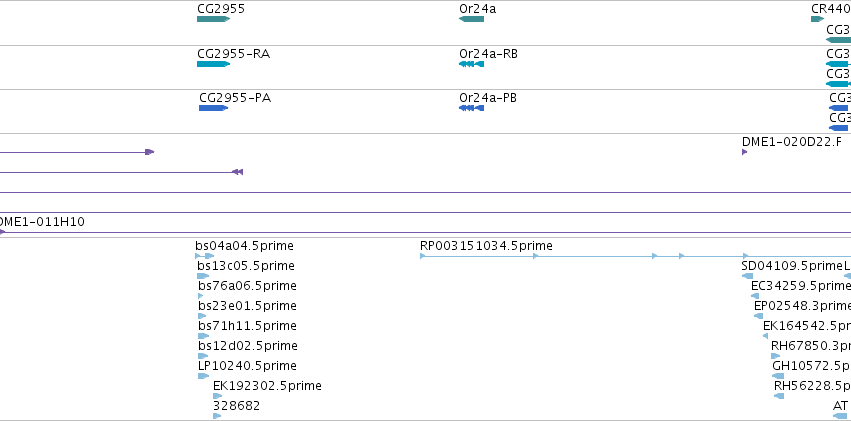
Task: Click the DME1-011H10 label
Action: click(41, 221)
